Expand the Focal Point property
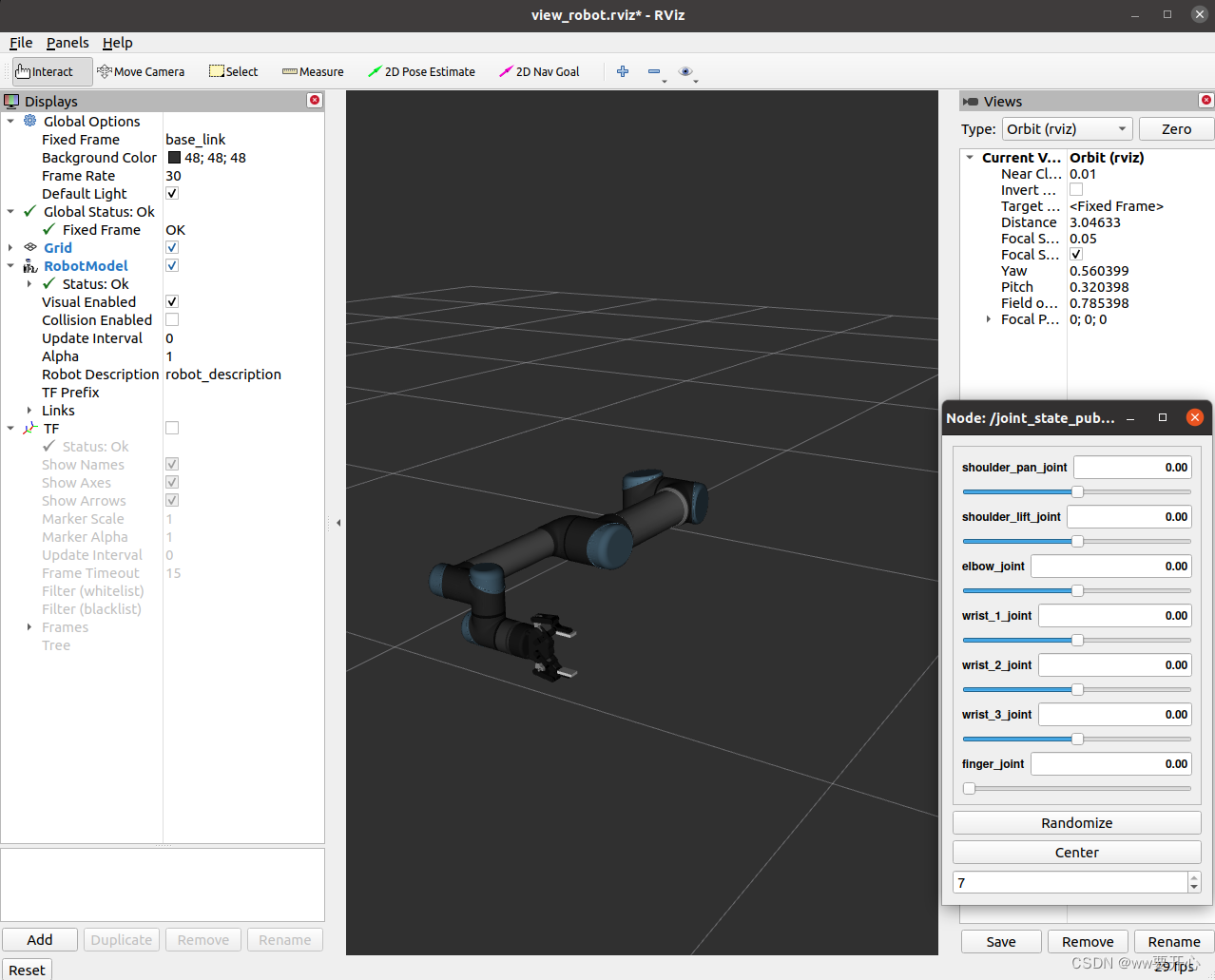This screenshot has height=980, width=1215. 989,319
